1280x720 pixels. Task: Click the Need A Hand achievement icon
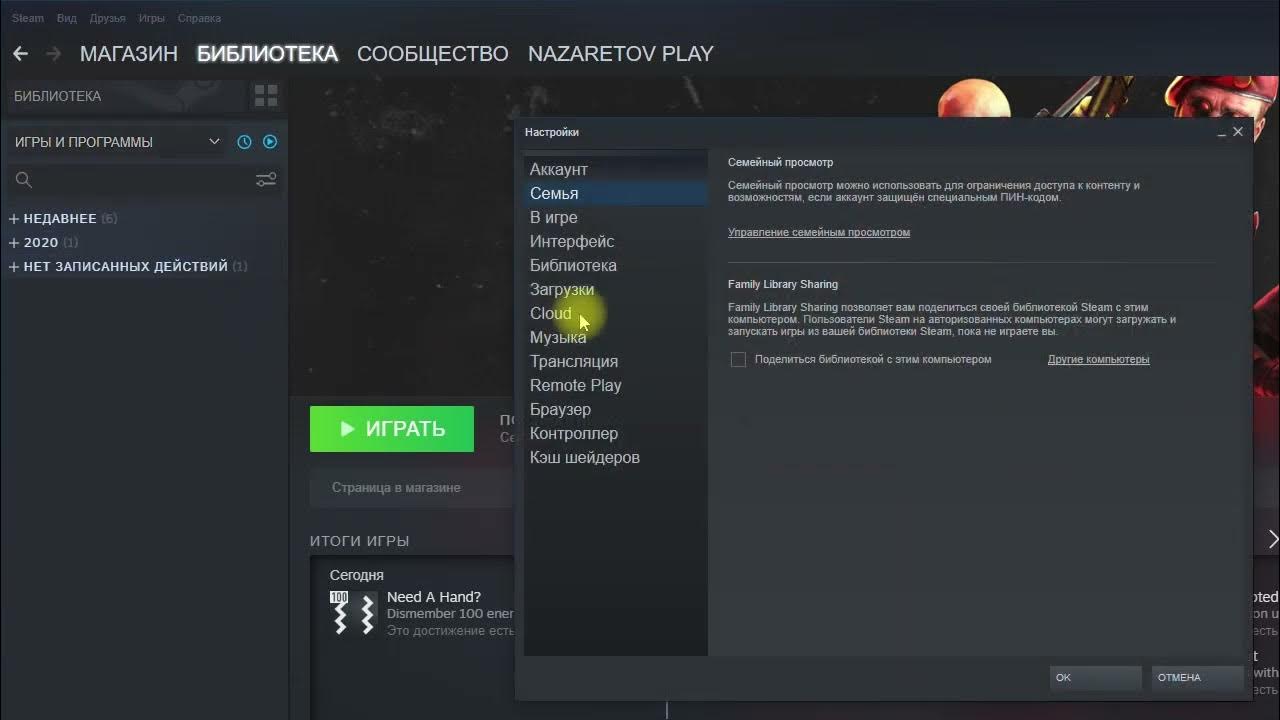click(x=352, y=613)
